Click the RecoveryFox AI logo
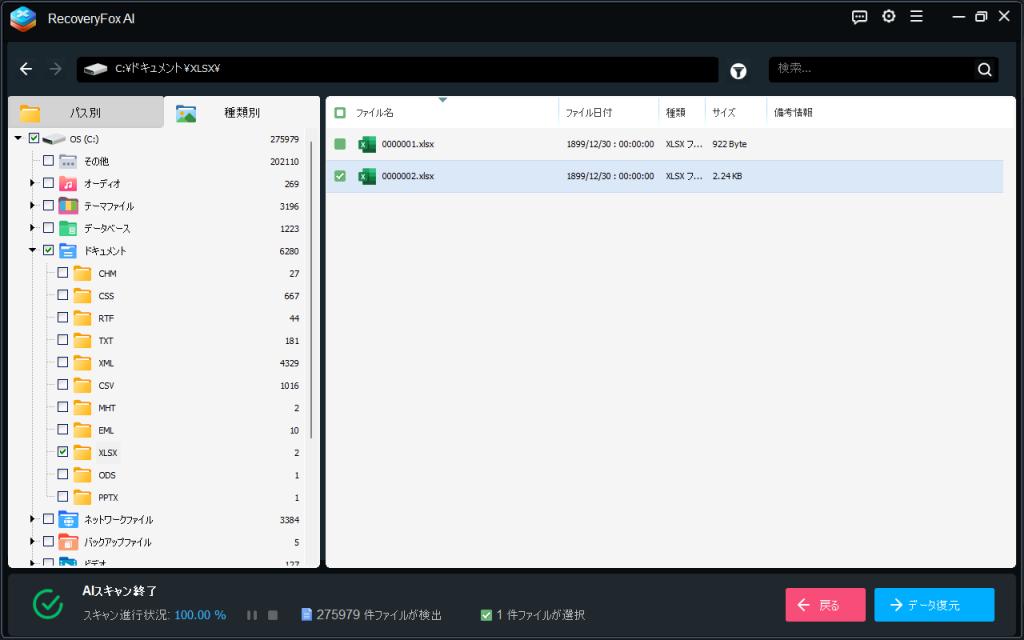Viewport: 1024px width, 640px height. point(23,18)
